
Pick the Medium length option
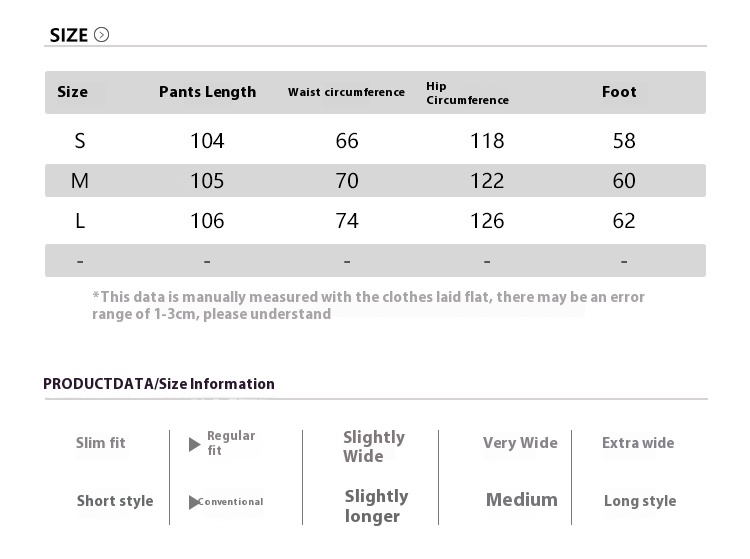click(x=522, y=500)
